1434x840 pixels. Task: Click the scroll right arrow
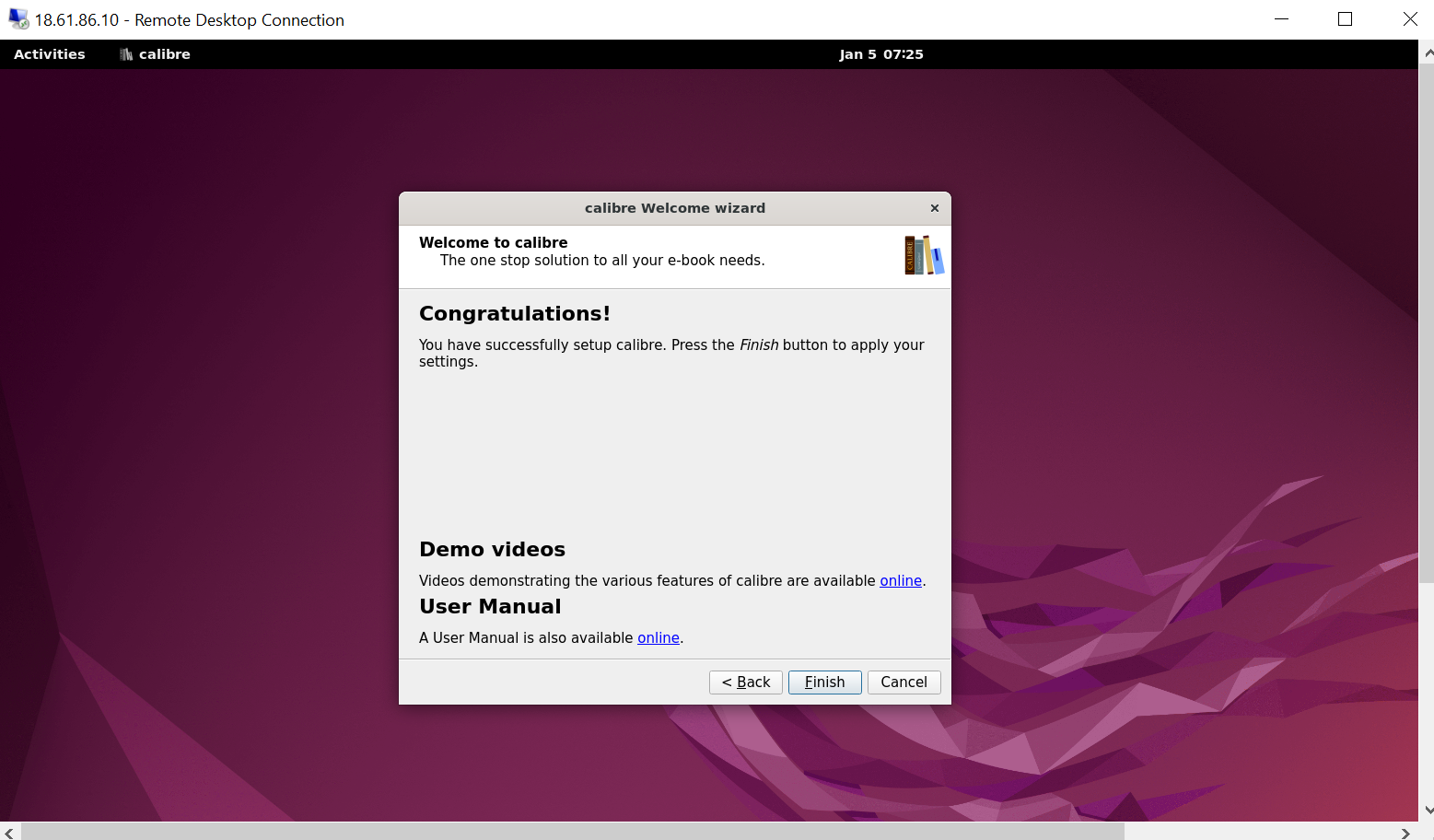pos(1405,833)
